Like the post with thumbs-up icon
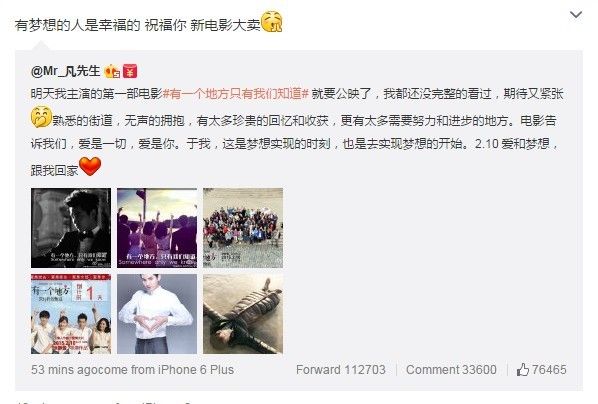Screen dimensions: 598x404 (522, 370)
